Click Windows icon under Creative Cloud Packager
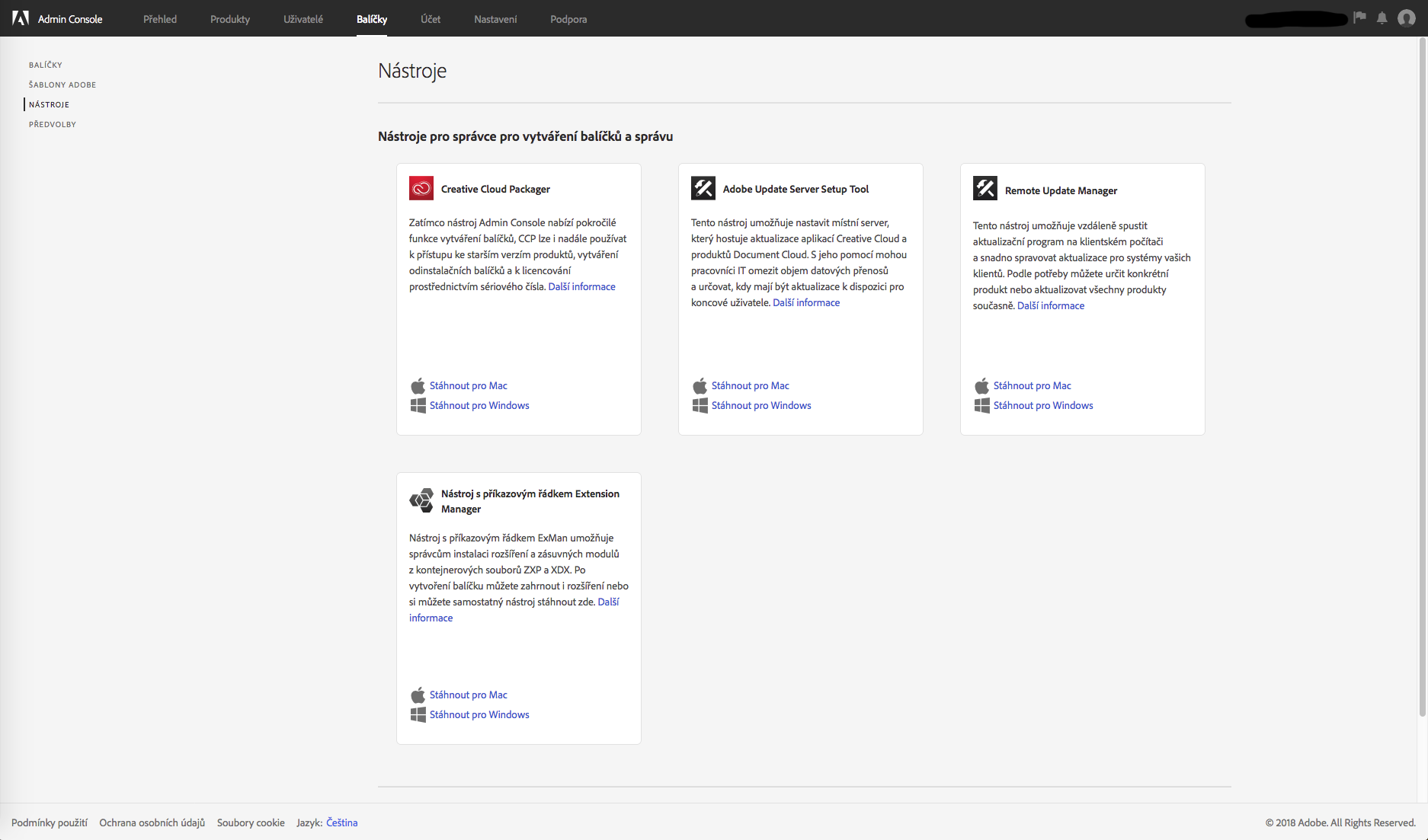 tap(418, 405)
